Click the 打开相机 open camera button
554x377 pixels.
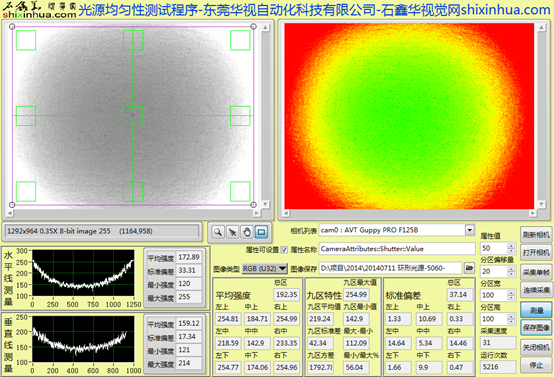[x=536, y=253]
